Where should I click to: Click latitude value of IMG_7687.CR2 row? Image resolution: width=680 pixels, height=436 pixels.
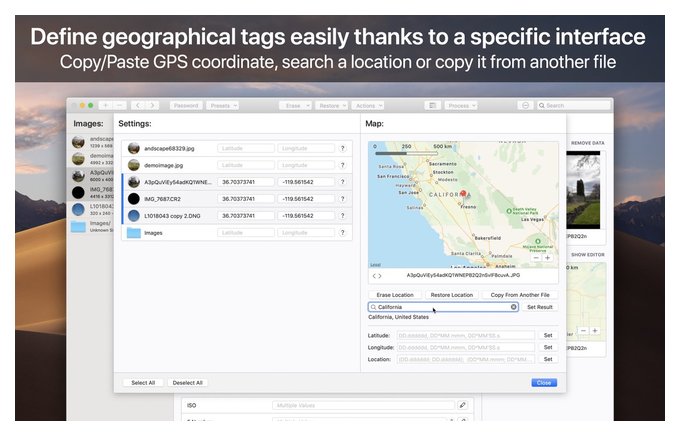coord(246,199)
